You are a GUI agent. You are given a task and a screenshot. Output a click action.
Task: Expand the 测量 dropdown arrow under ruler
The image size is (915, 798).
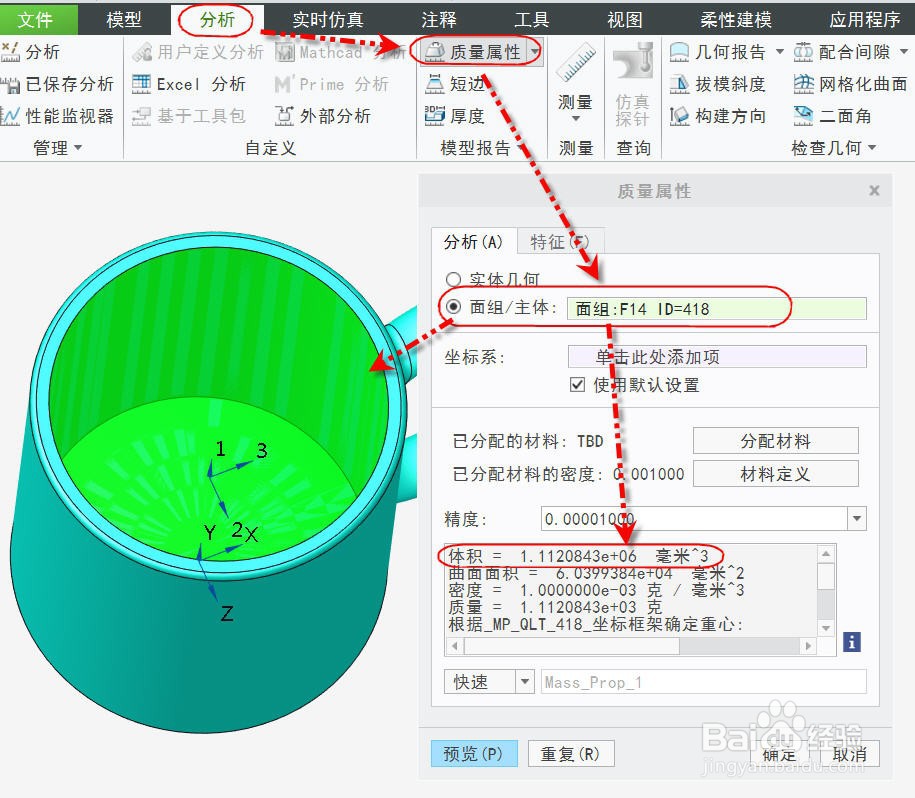[x=576, y=119]
